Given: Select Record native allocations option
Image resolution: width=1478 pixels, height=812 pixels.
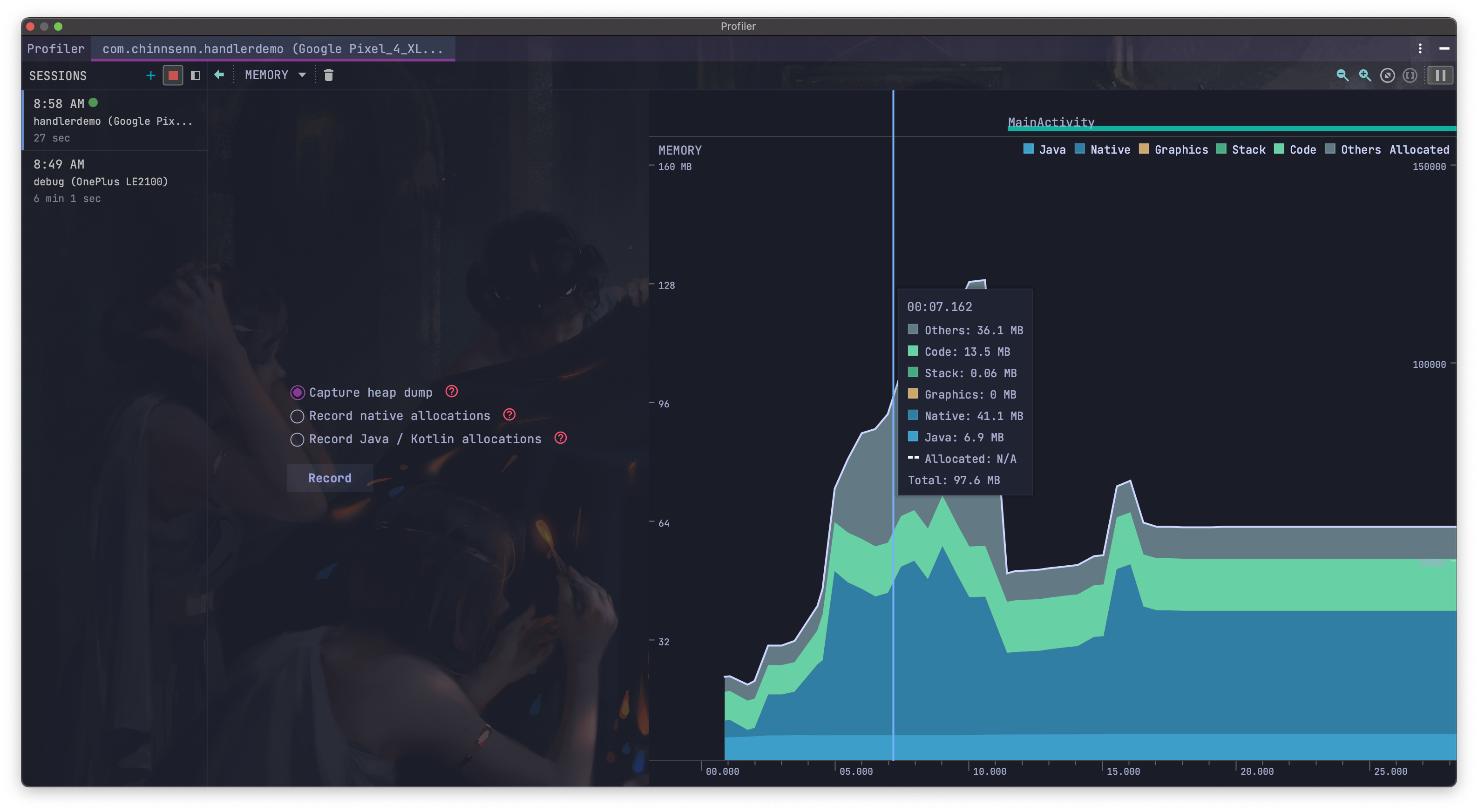Looking at the screenshot, I should [297, 416].
